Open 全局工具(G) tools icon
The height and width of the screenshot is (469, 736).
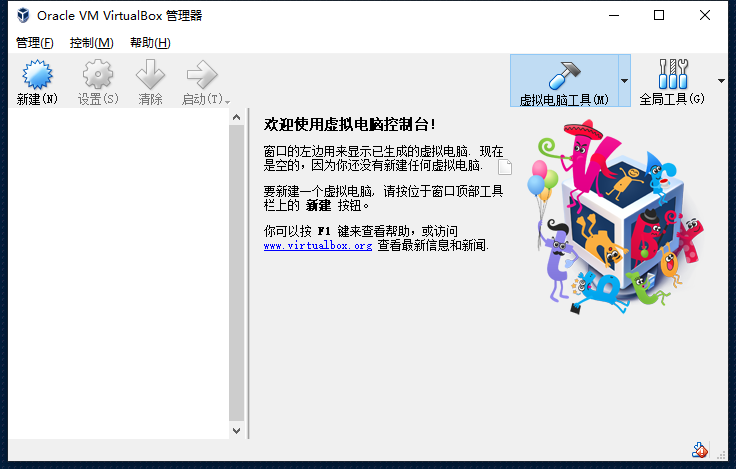coord(673,74)
